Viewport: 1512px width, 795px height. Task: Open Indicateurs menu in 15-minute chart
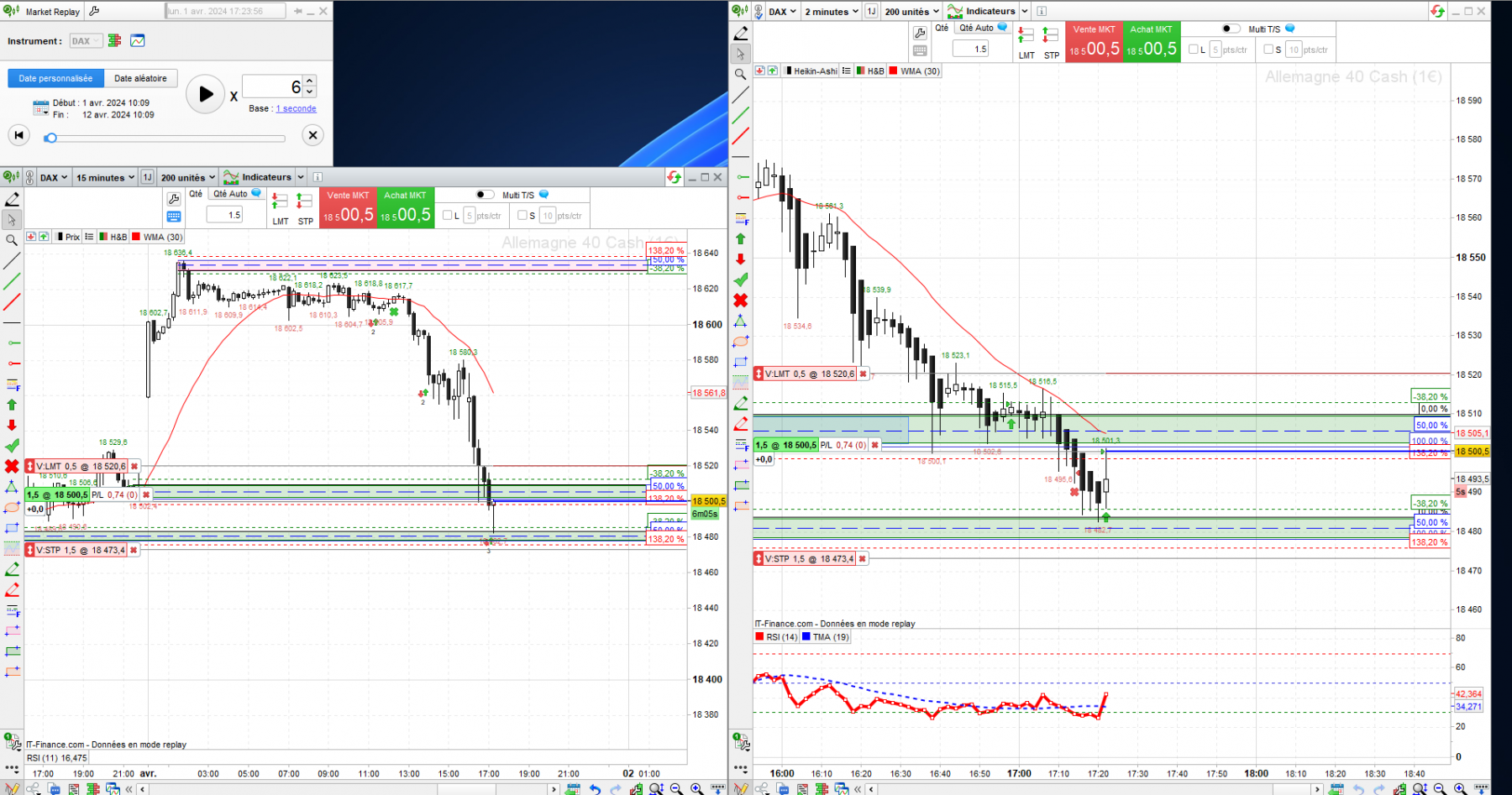(257, 177)
